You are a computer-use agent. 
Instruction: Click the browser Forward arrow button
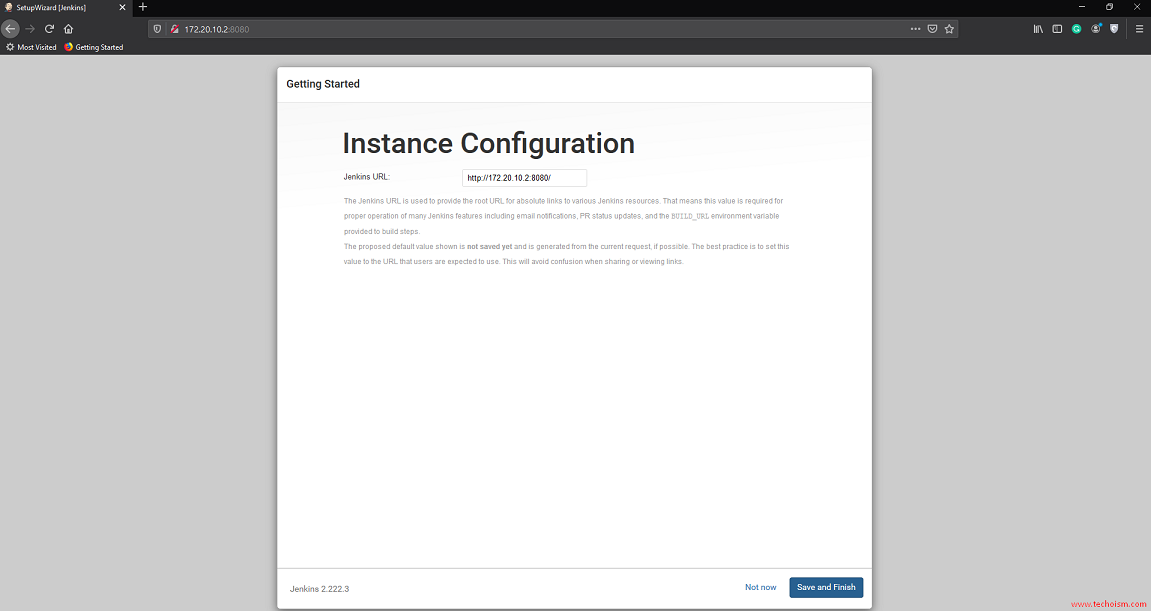(30, 29)
